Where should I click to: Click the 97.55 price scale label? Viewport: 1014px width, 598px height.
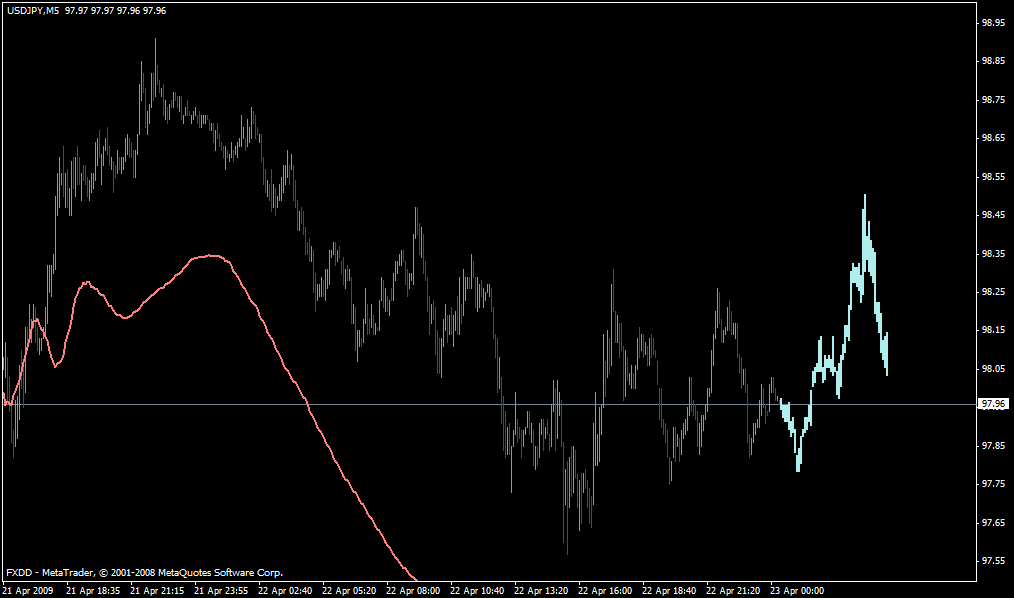coord(993,561)
